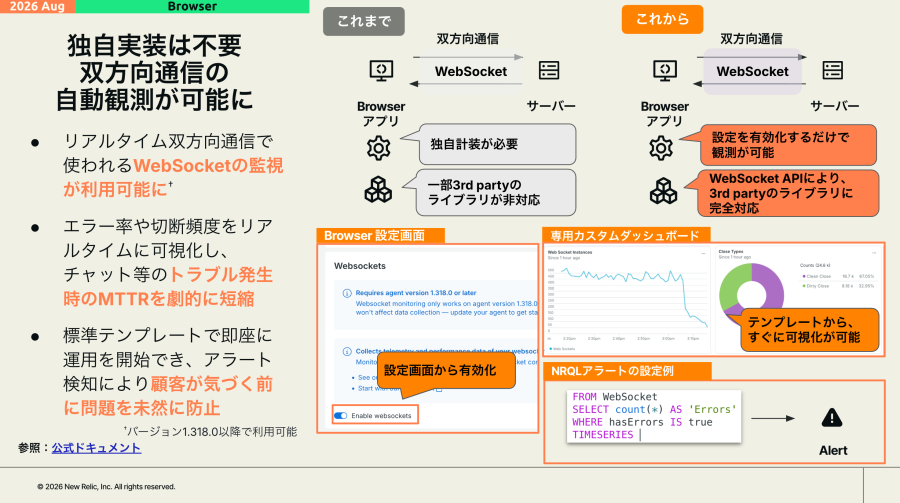Image resolution: width=900 pixels, height=503 pixels.
Task: Click the orange トラブル発生 highlighted text
Action: pos(221,274)
